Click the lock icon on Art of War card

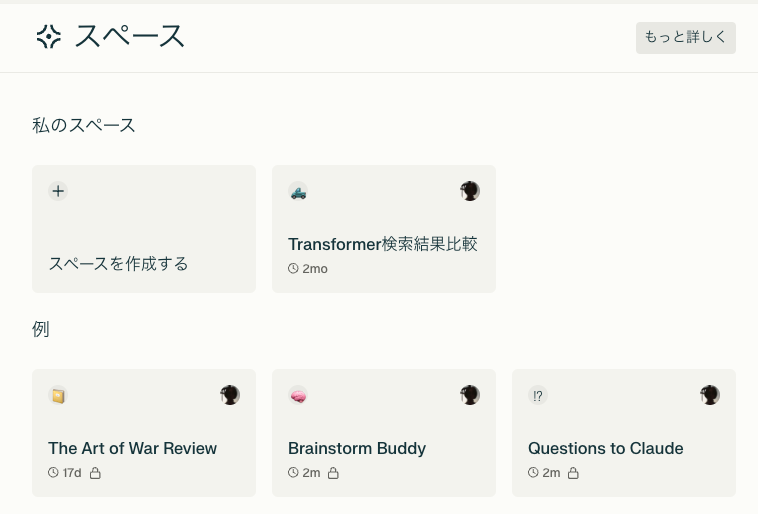click(95, 473)
